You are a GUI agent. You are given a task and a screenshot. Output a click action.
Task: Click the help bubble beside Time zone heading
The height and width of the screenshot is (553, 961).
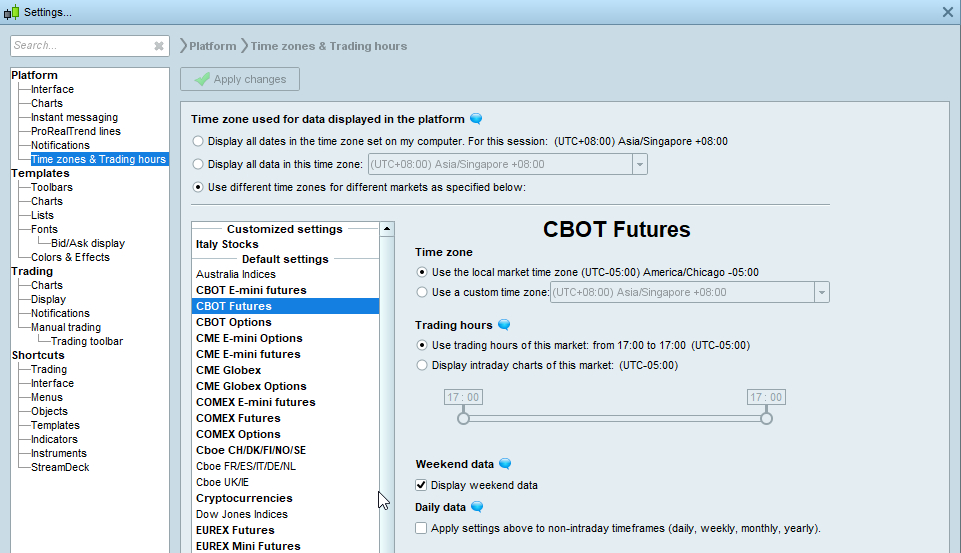tap(476, 119)
